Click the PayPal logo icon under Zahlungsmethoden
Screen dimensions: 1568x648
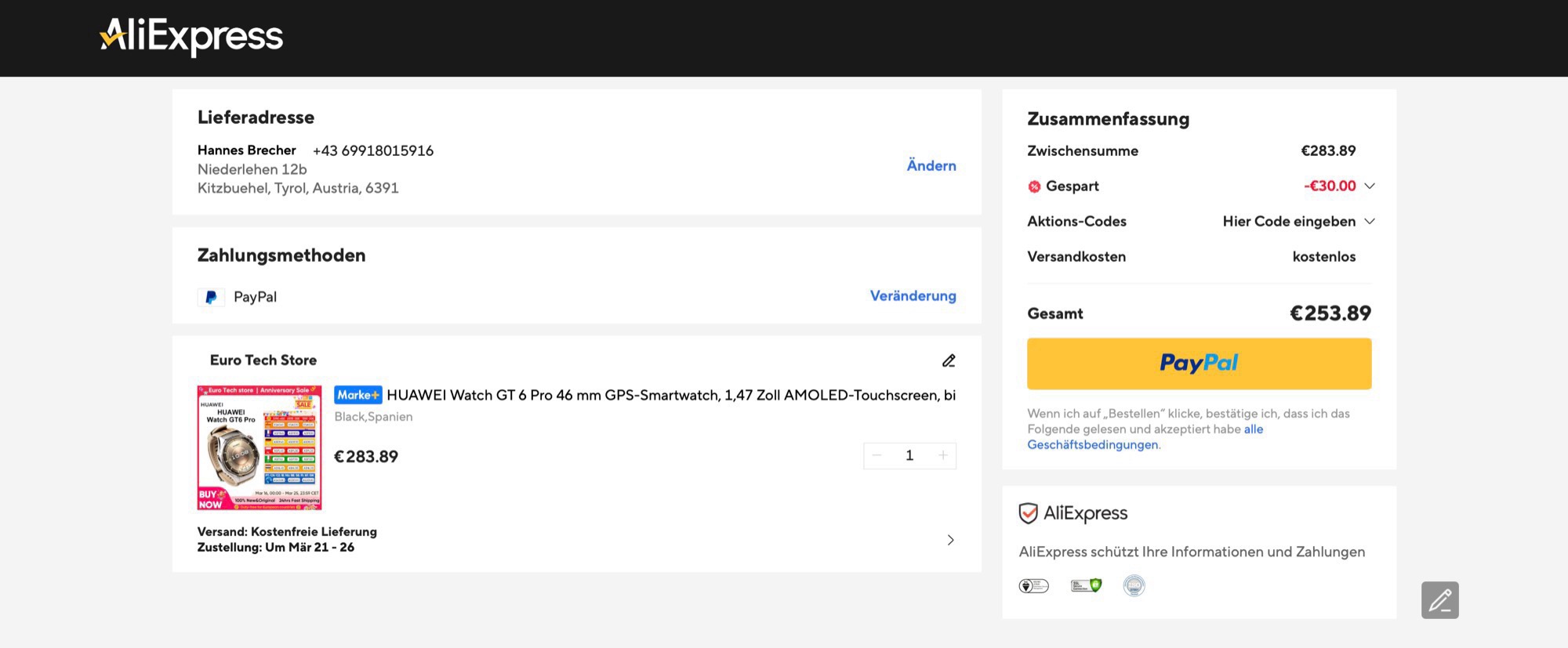tap(211, 298)
